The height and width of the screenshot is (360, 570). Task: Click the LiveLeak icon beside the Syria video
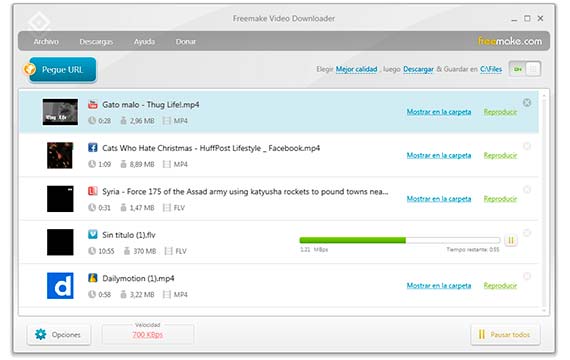[93, 191]
